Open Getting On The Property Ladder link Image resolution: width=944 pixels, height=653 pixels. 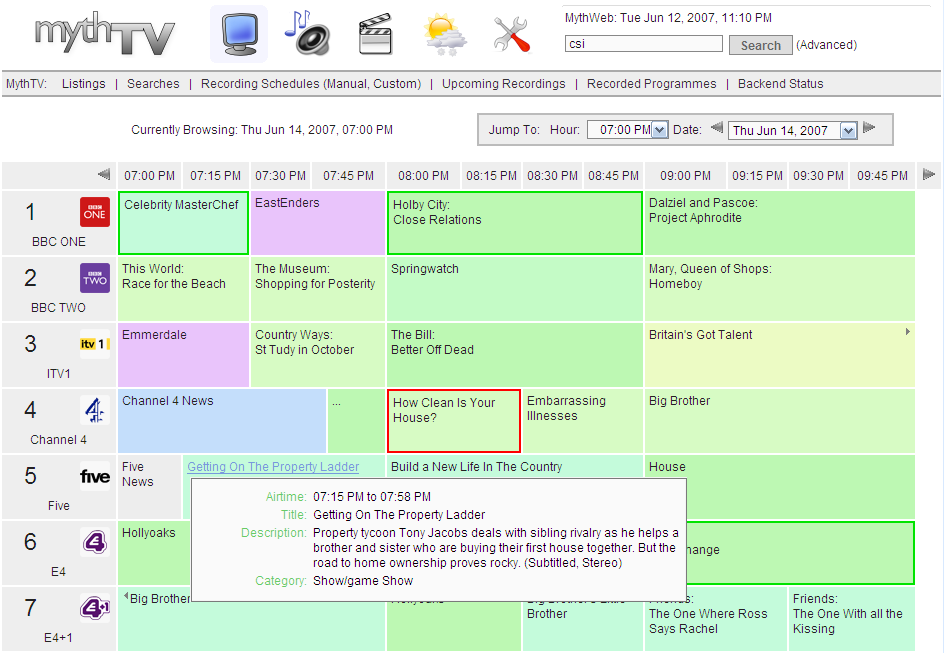coord(273,466)
